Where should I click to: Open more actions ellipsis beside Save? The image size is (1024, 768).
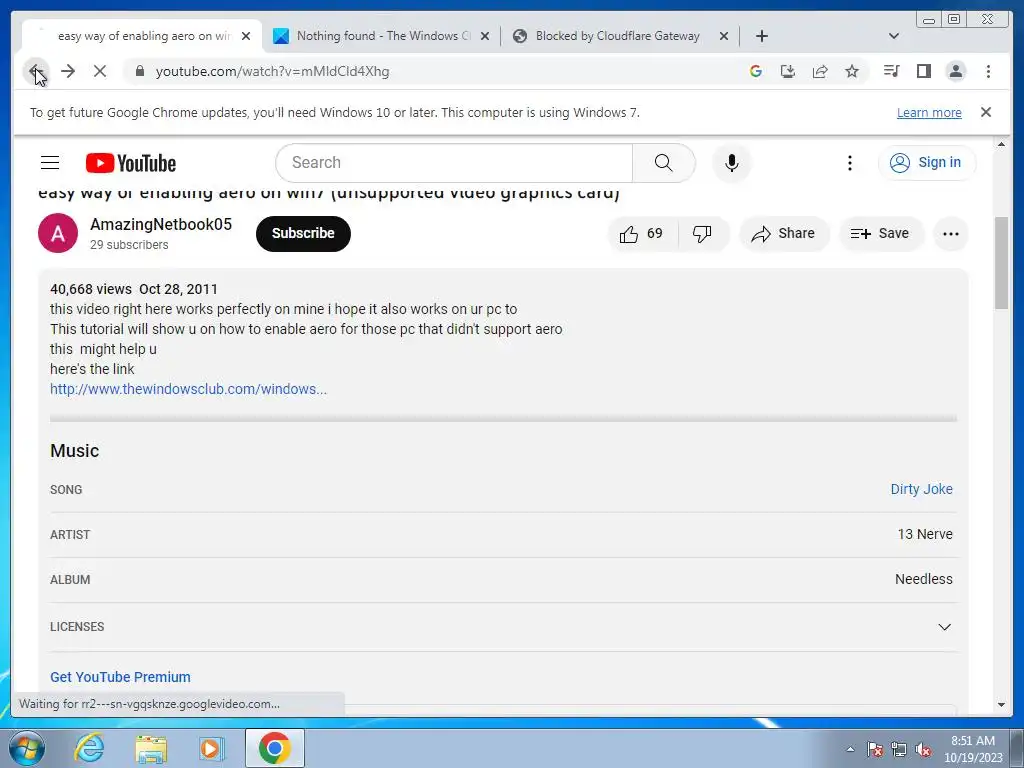(951, 234)
